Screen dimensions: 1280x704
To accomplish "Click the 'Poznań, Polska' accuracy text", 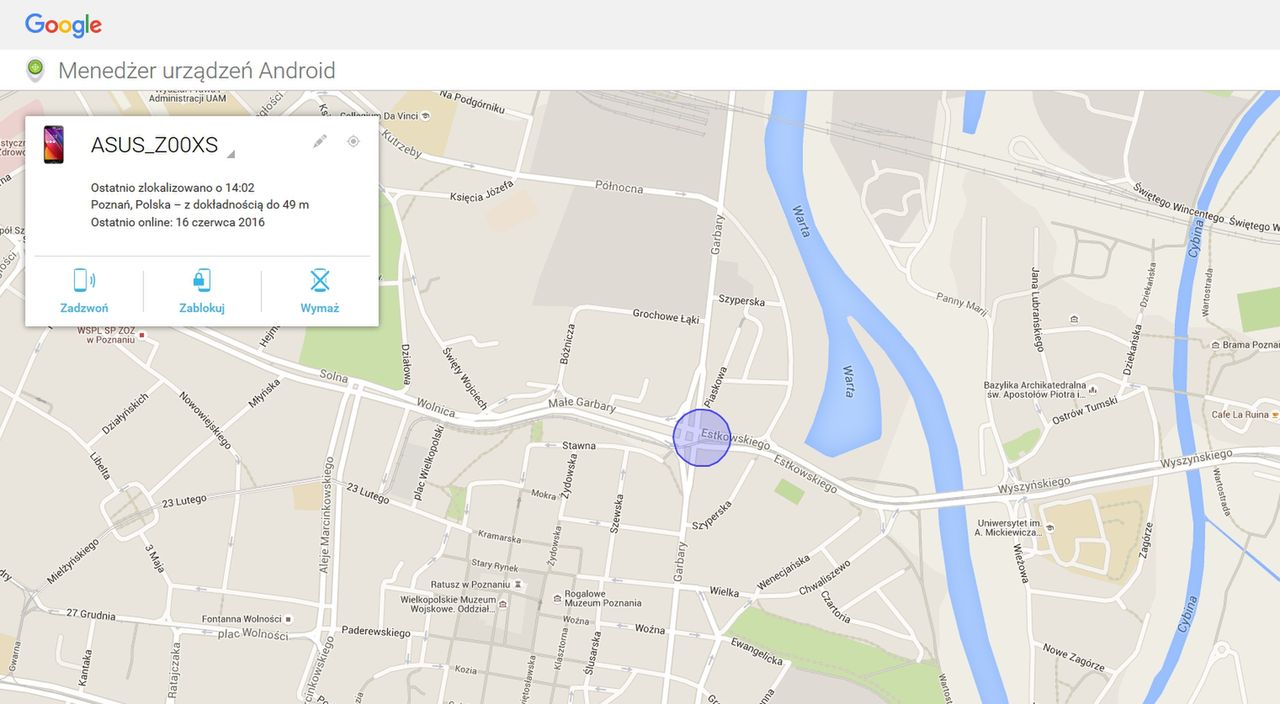I will tap(200, 204).
